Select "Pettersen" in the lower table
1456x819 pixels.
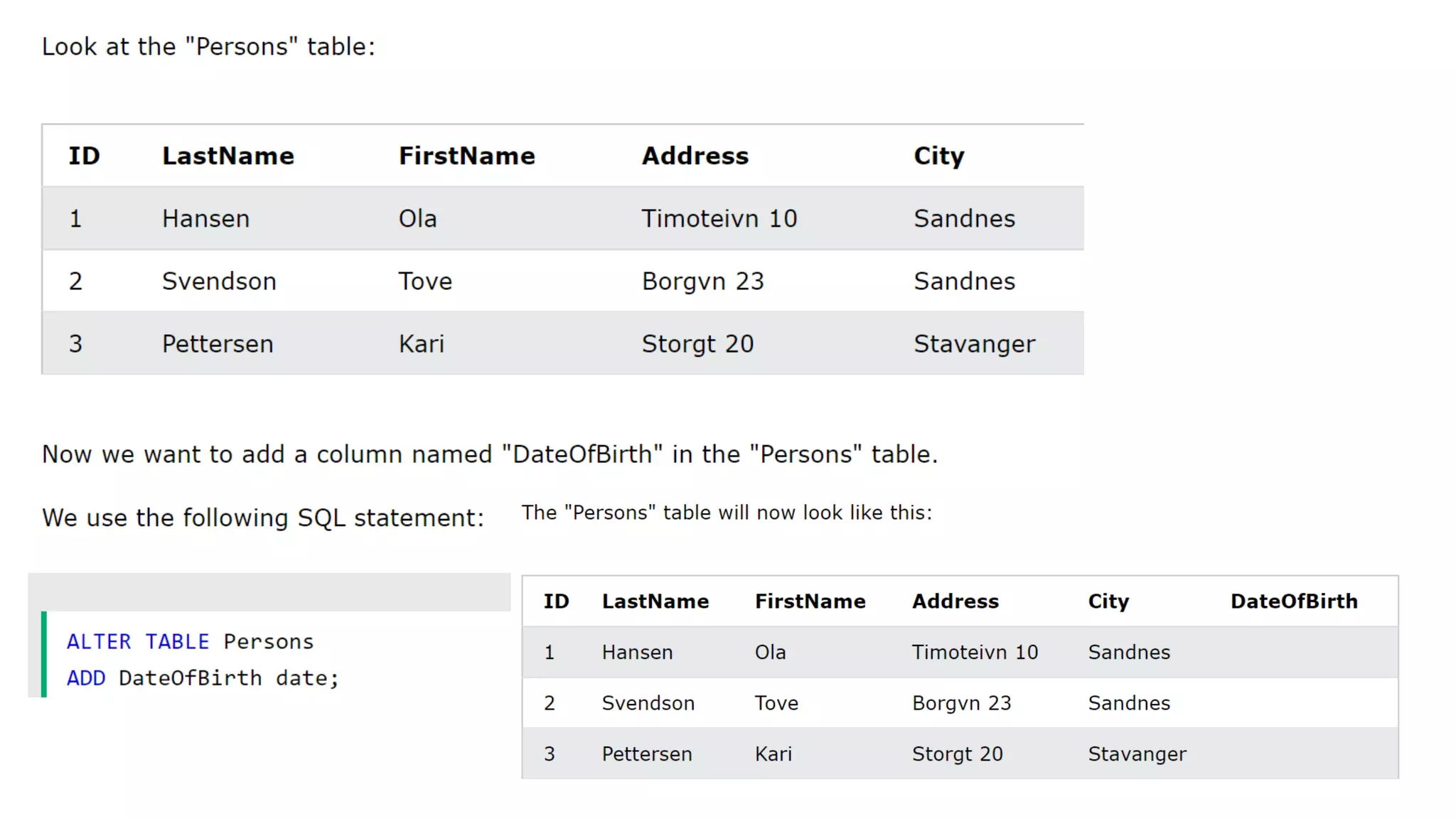(646, 754)
